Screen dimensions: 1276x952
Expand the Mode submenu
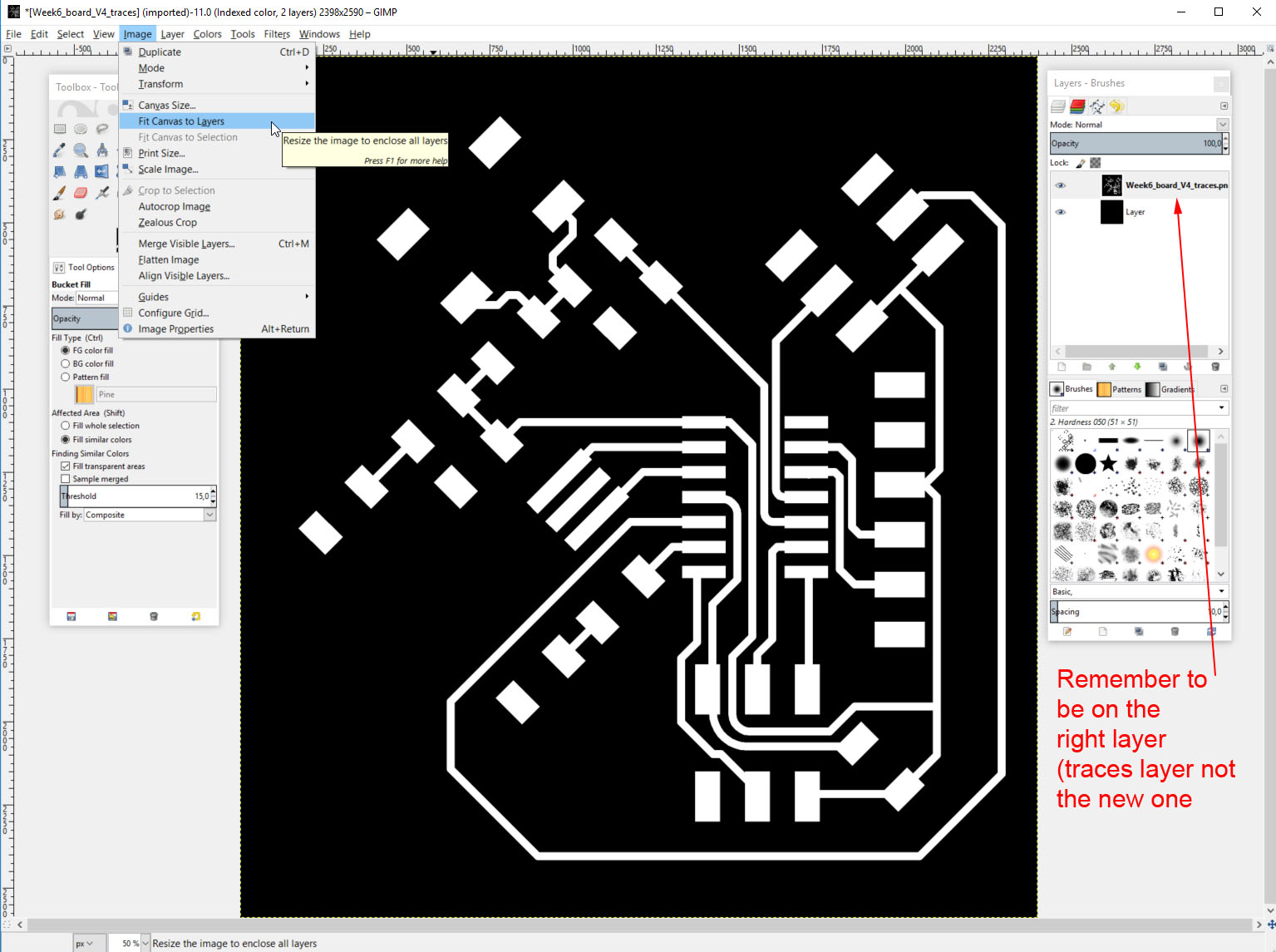pyautogui.click(x=216, y=68)
